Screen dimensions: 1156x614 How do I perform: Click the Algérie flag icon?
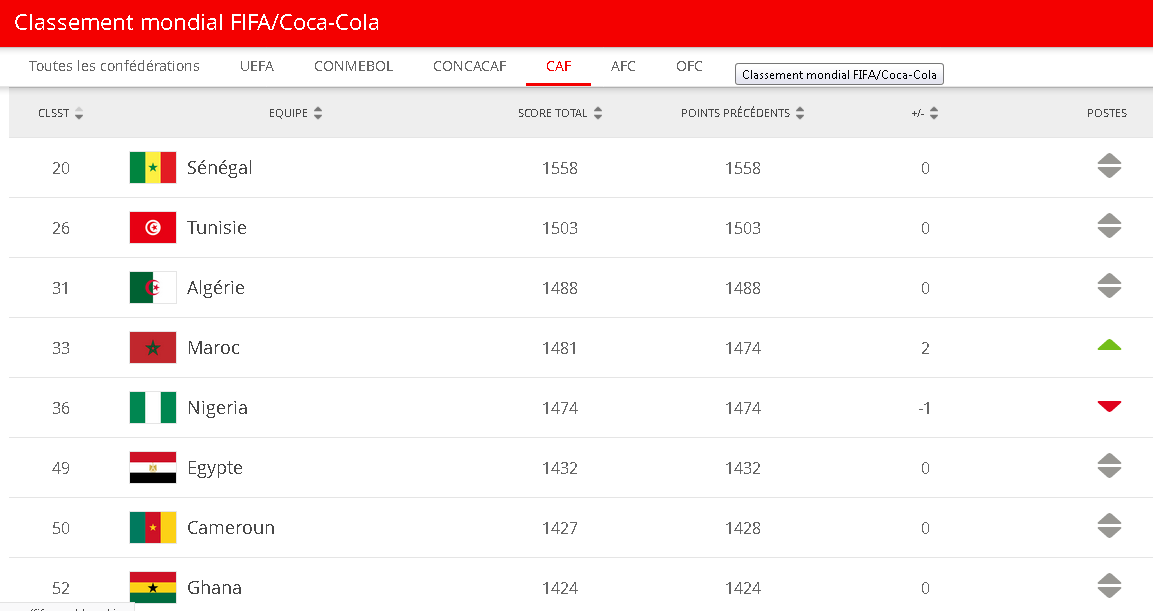[153, 287]
